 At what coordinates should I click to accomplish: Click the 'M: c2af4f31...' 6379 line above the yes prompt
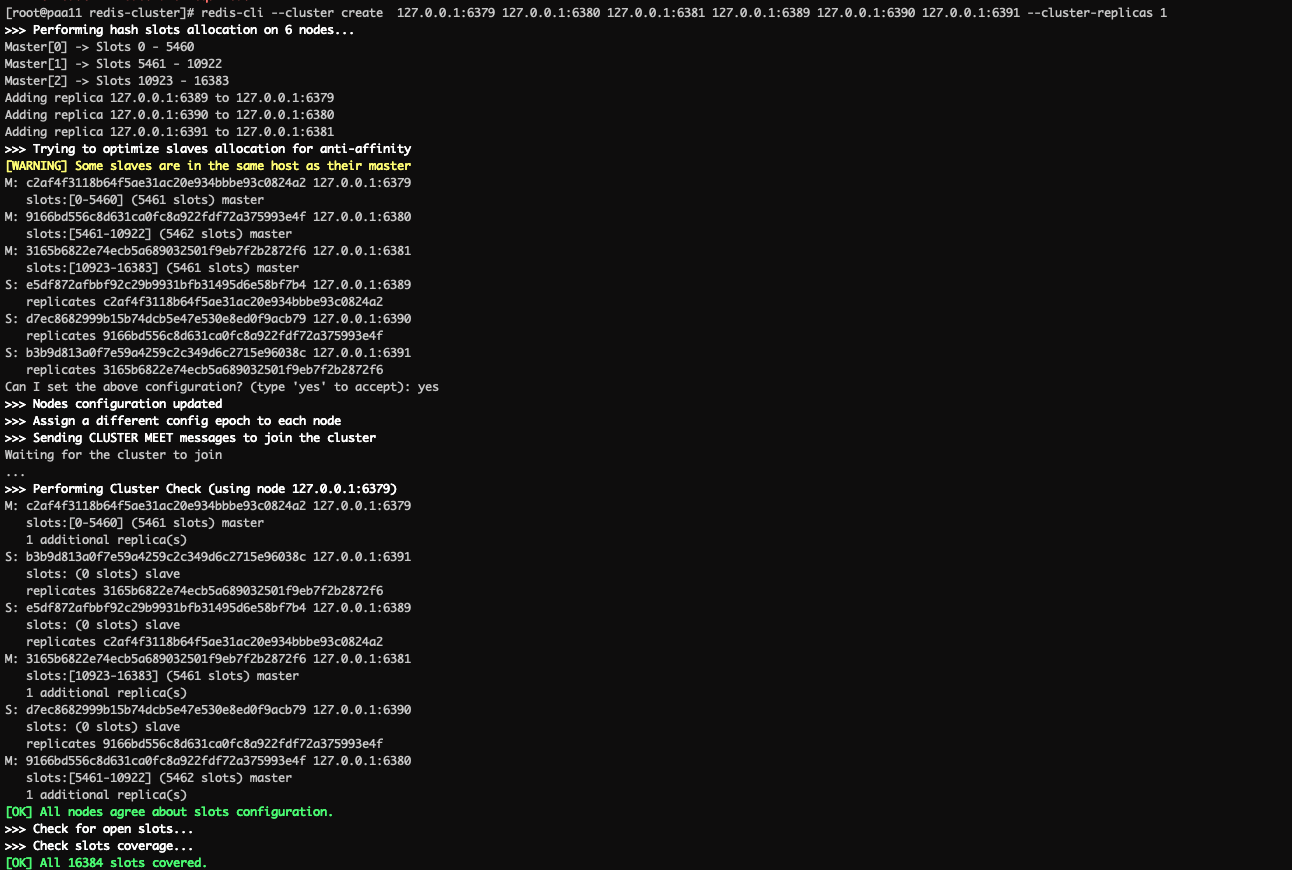(x=208, y=183)
